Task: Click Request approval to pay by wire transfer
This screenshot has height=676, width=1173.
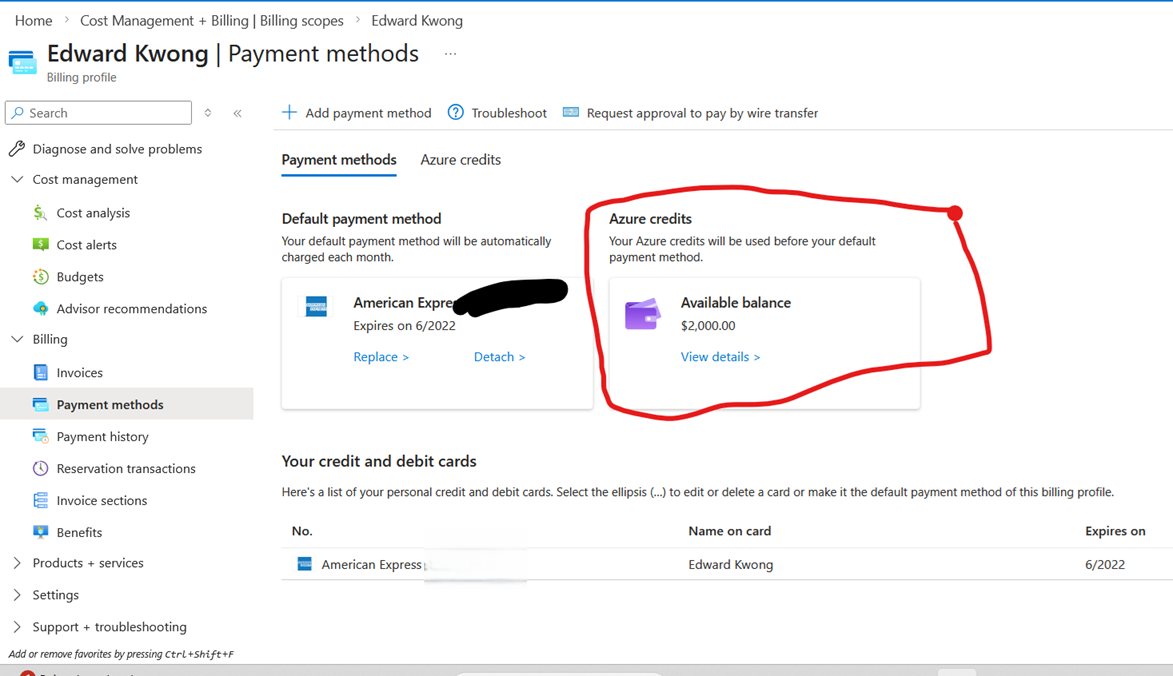Action: (690, 113)
